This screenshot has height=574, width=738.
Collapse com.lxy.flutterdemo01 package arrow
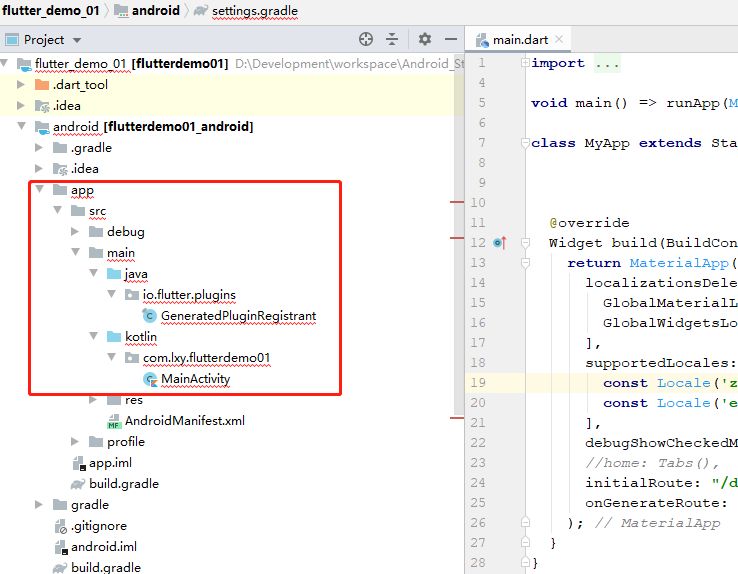112,357
